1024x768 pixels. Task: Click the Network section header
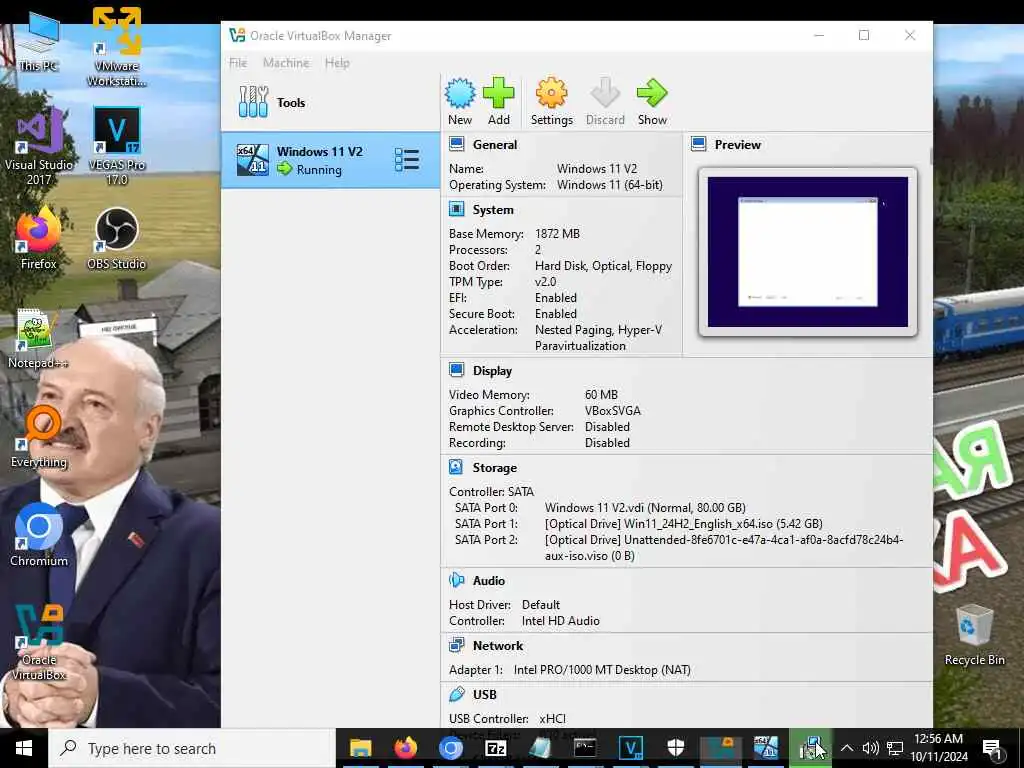[x=498, y=646]
